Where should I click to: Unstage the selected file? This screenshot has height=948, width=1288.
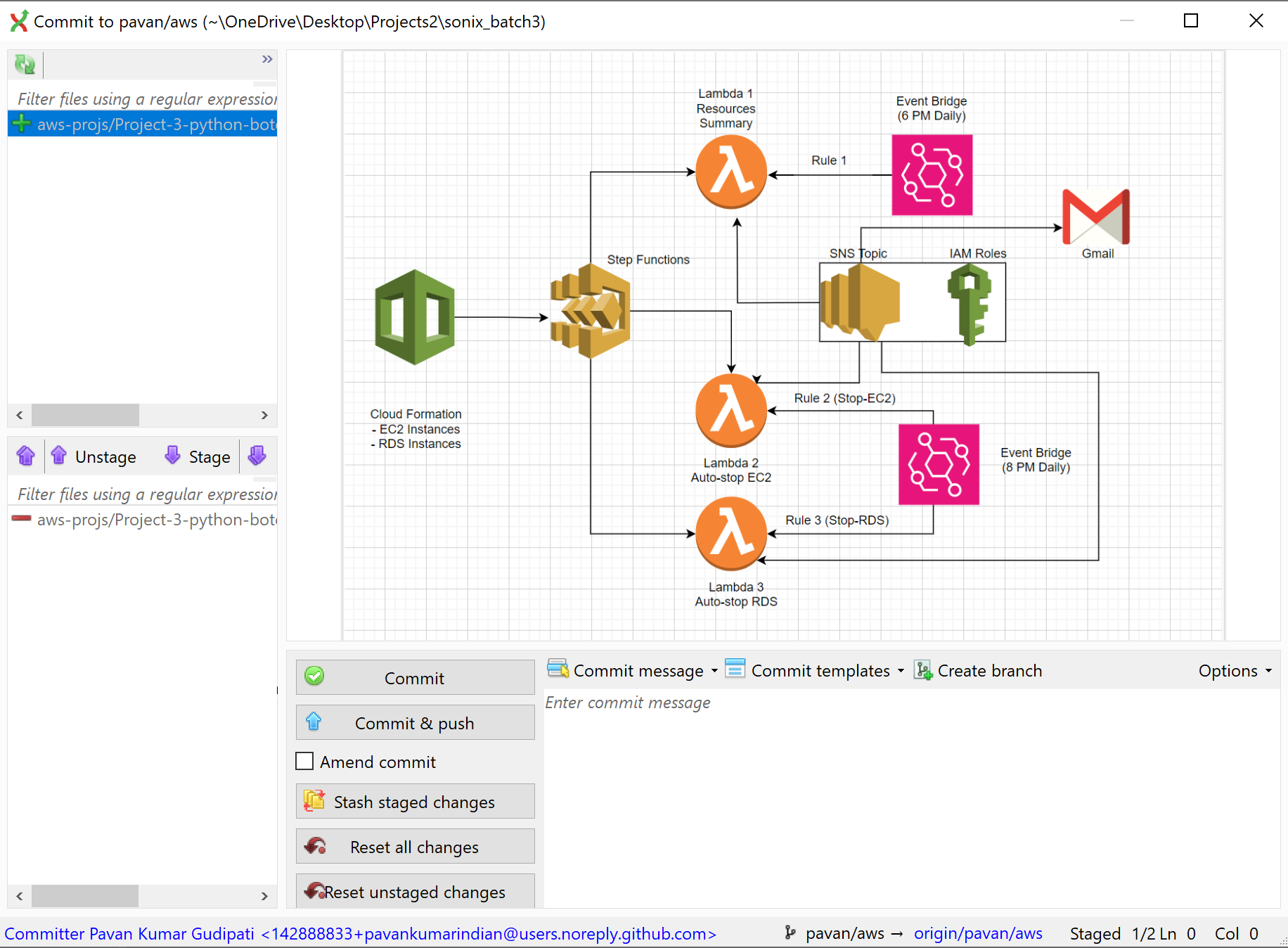[94, 456]
